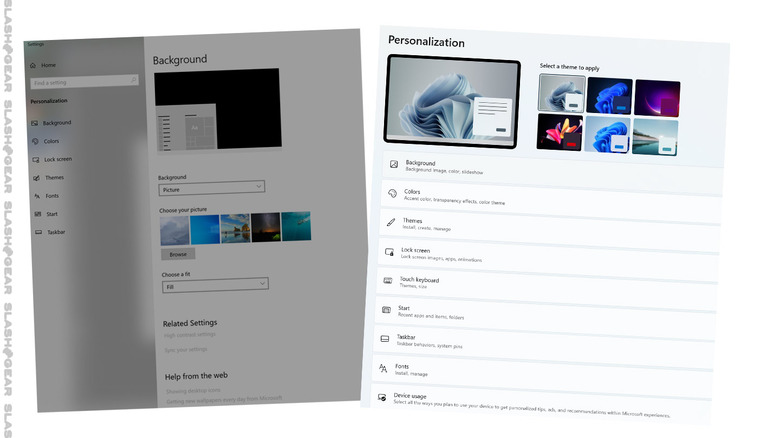Open Home in Windows 10 settings
The height and width of the screenshot is (438, 780).
[49, 65]
